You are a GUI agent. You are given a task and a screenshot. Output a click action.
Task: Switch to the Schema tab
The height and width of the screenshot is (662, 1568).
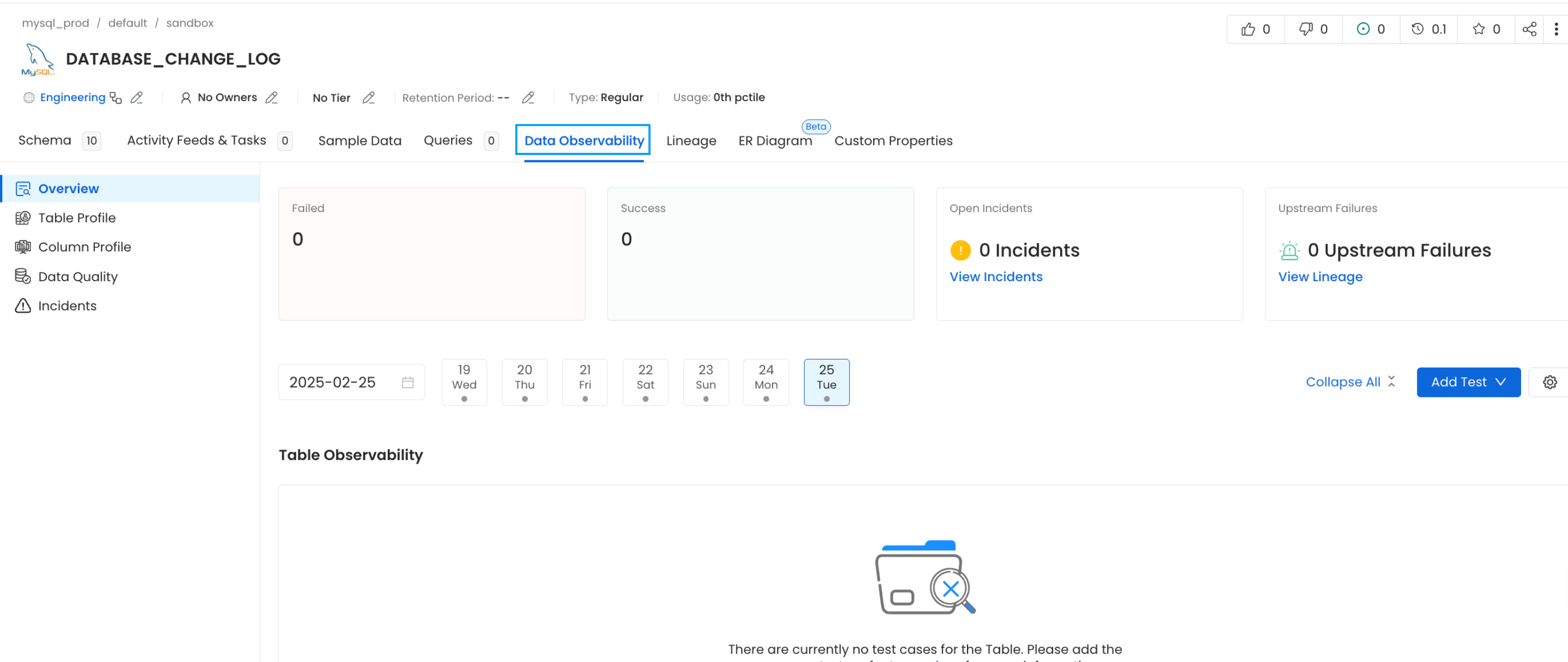[x=44, y=140]
